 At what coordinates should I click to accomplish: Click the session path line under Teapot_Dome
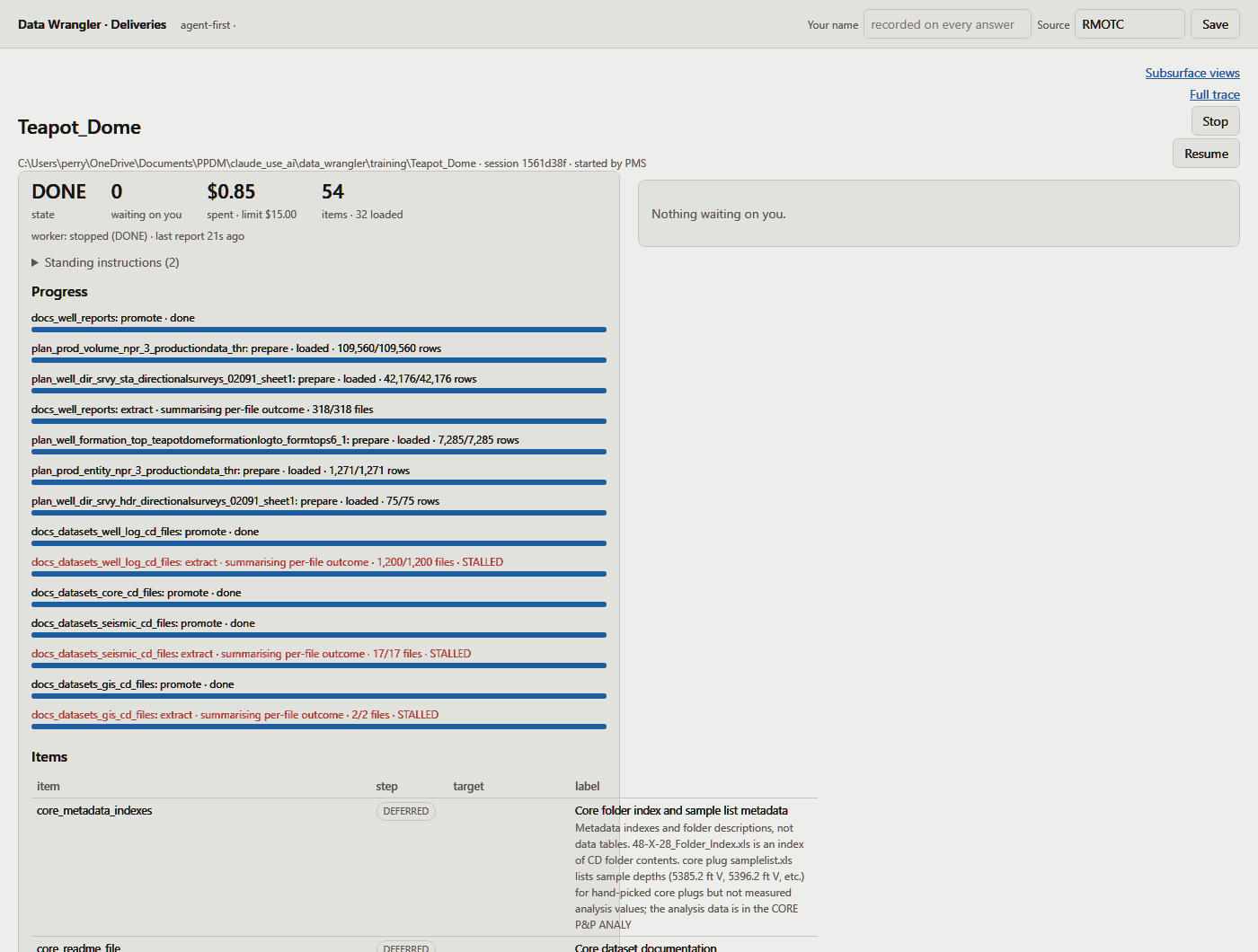(x=332, y=163)
